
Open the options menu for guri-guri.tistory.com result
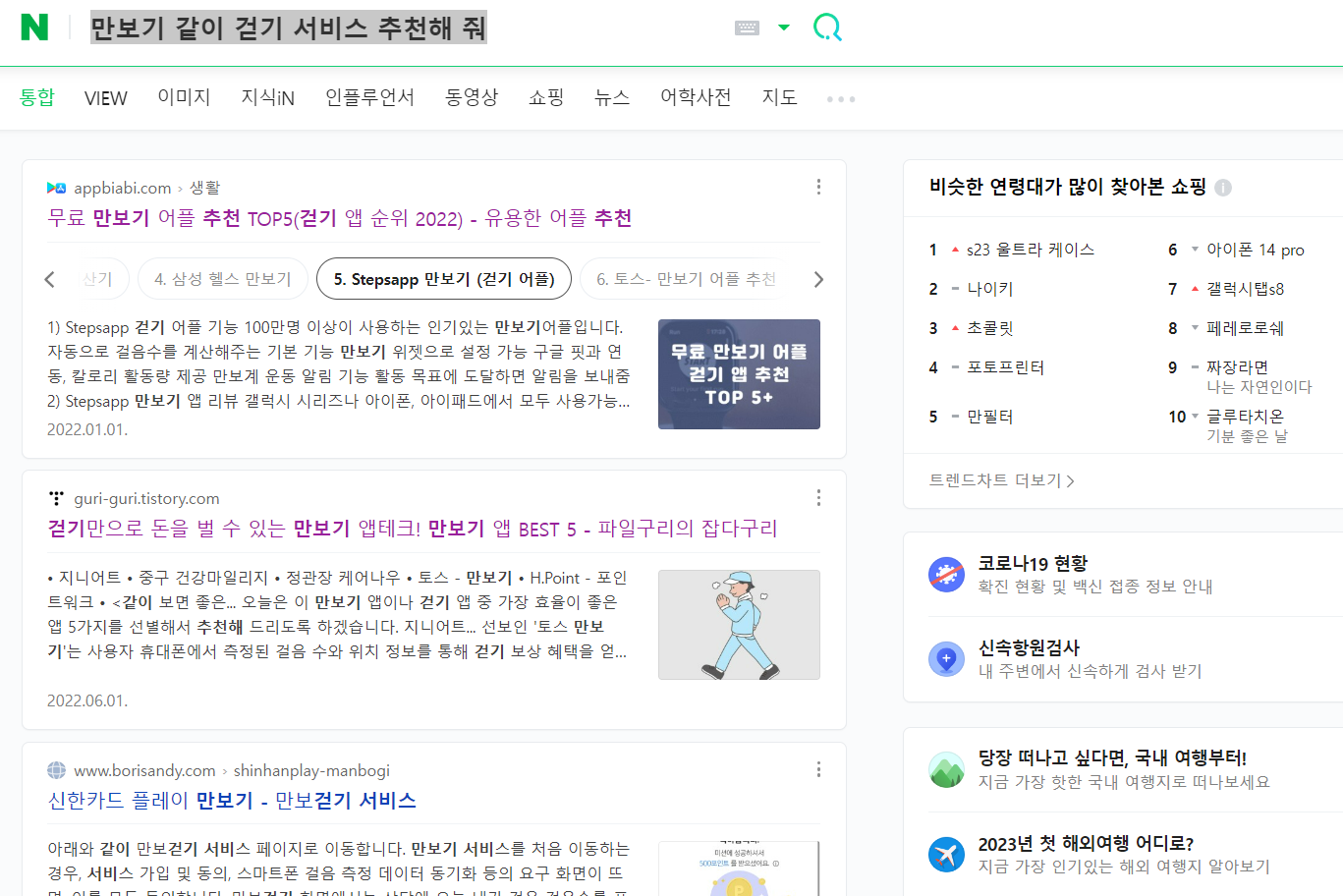coord(818,498)
